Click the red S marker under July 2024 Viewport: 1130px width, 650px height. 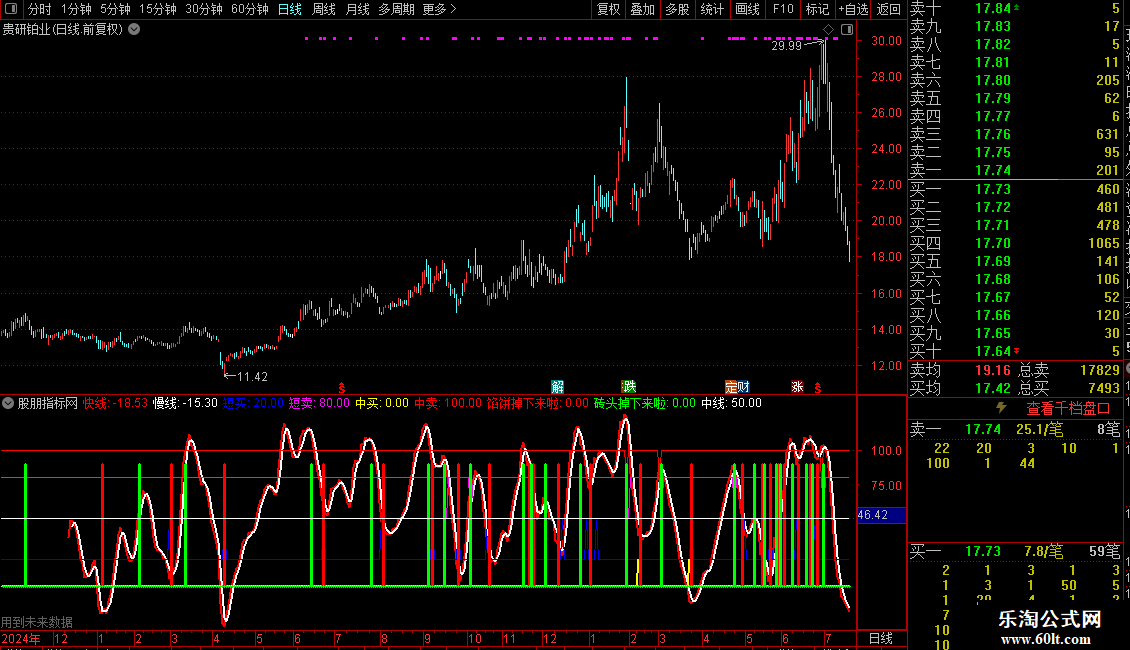click(342, 388)
